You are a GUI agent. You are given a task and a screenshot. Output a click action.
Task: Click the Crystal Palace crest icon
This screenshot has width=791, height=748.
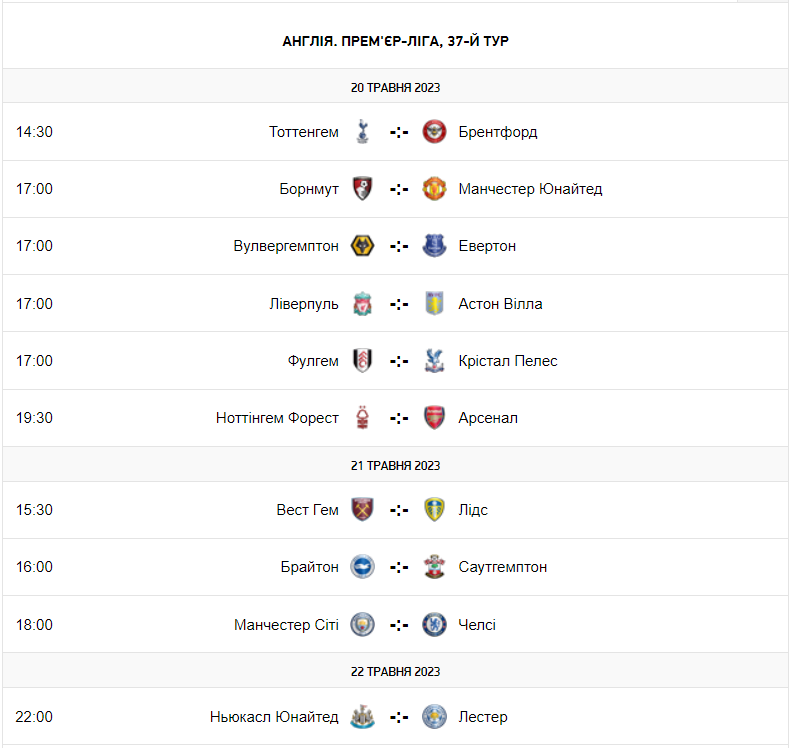pyautogui.click(x=434, y=361)
